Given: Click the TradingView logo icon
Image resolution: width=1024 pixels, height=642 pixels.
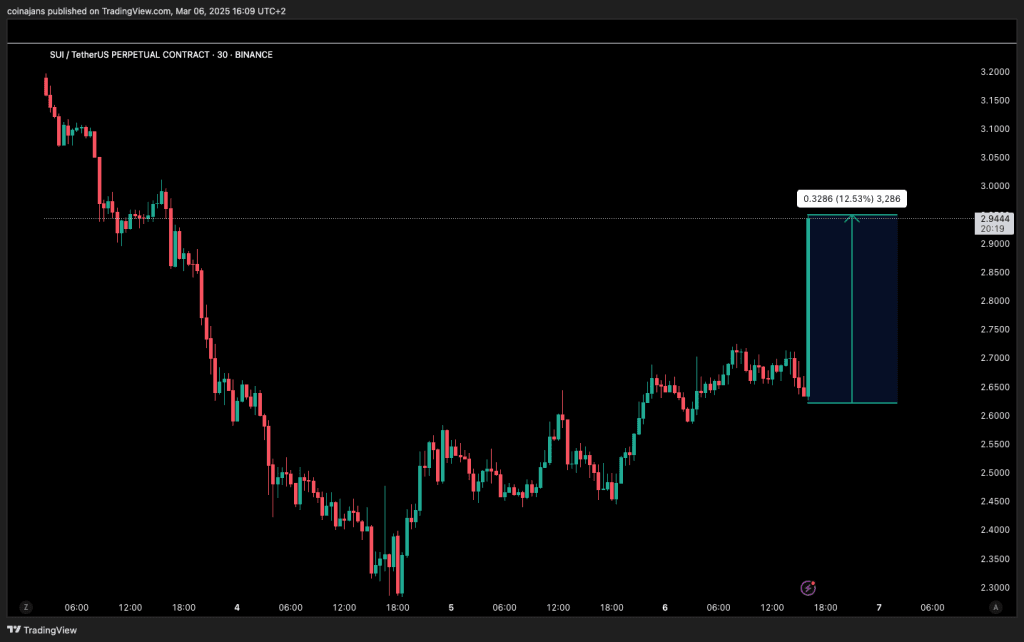Looking at the screenshot, I should pyautogui.click(x=14, y=631).
